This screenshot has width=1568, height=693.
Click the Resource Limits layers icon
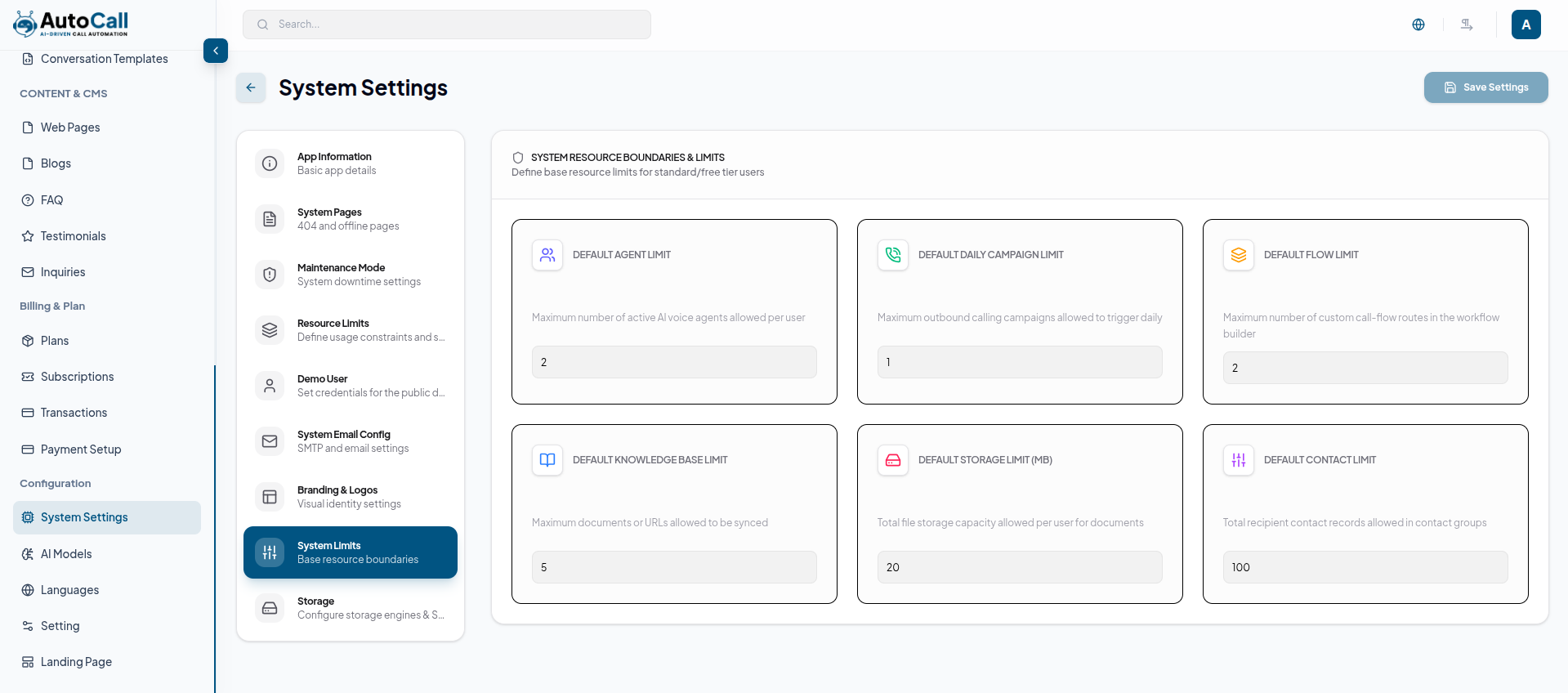[270, 330]
